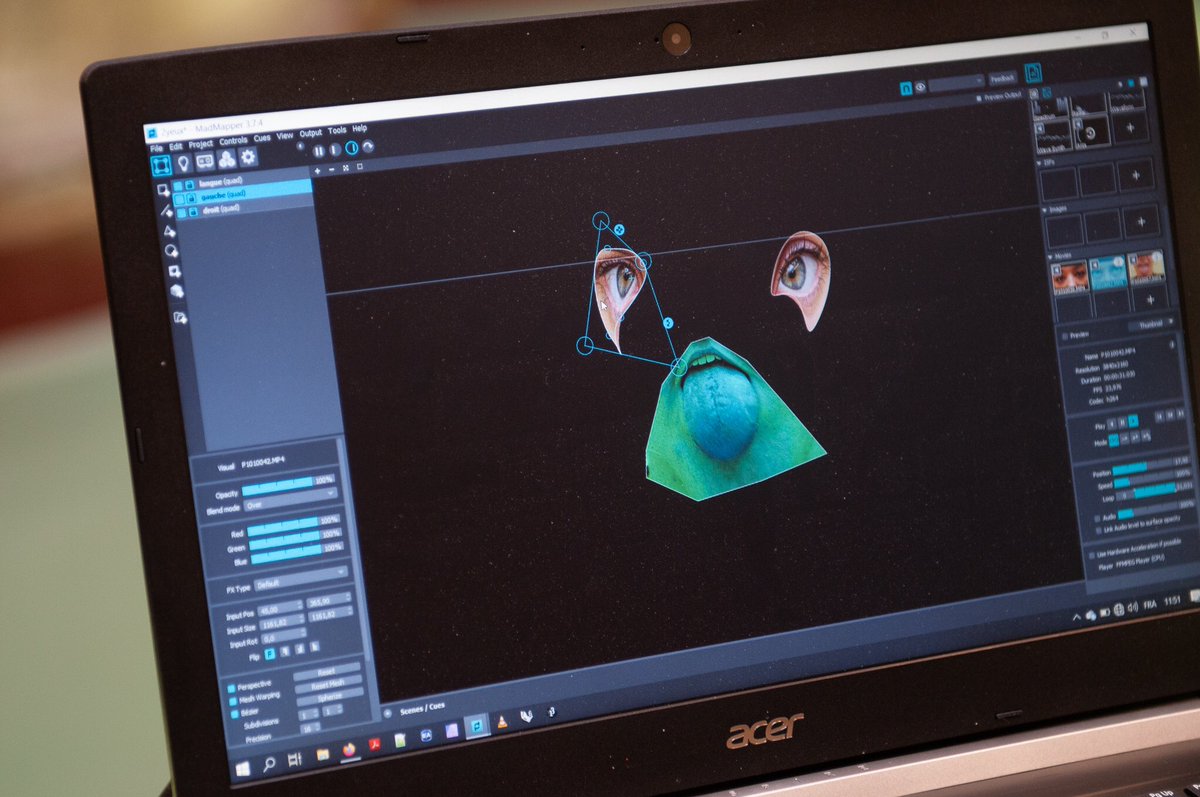
Task: Open the File menu
Action: click(x=156, y=148)
